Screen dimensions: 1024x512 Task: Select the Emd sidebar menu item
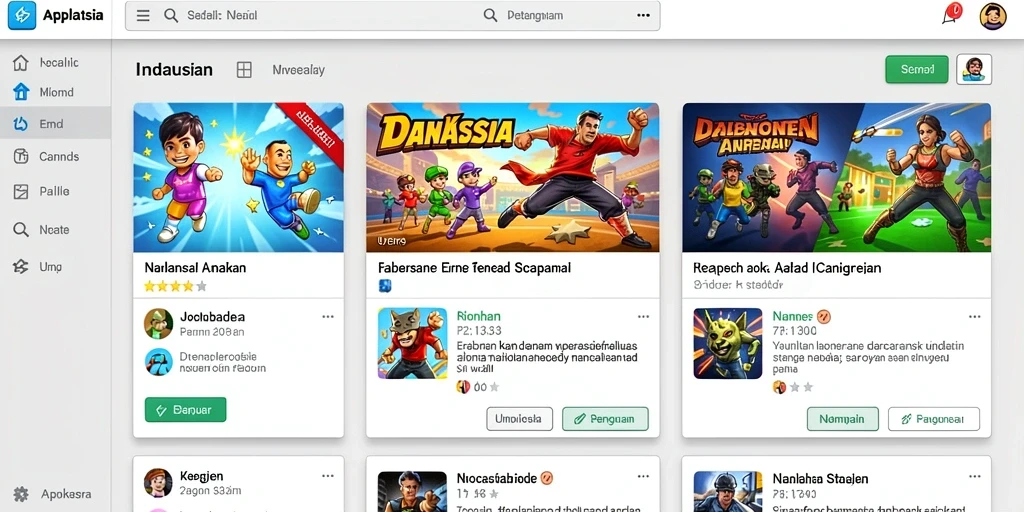(x=56, y=123)
